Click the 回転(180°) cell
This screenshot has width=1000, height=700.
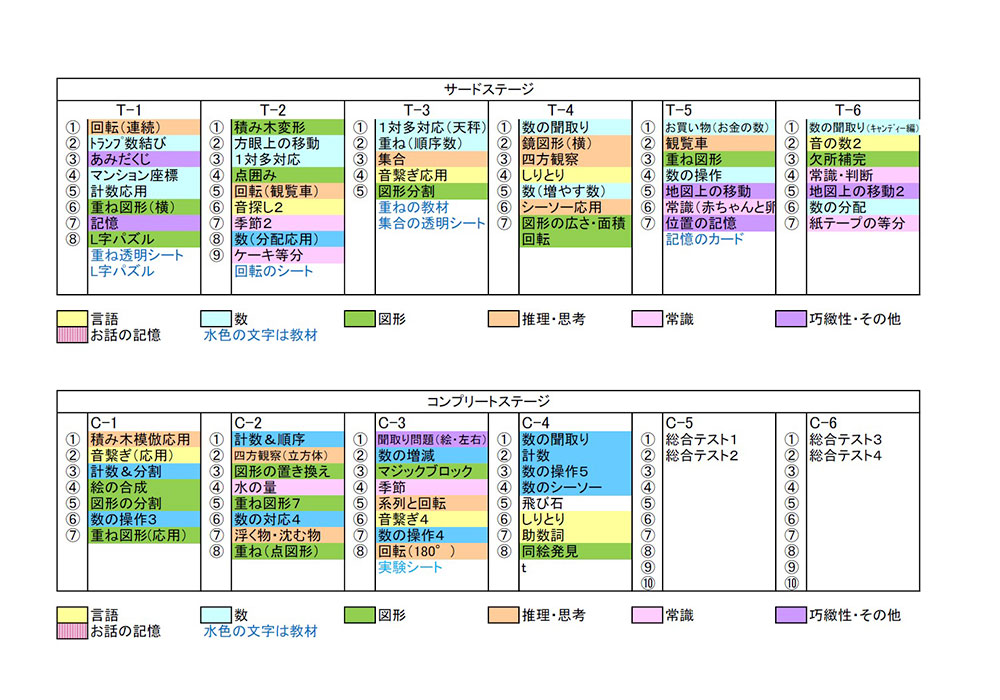(432, 551)
